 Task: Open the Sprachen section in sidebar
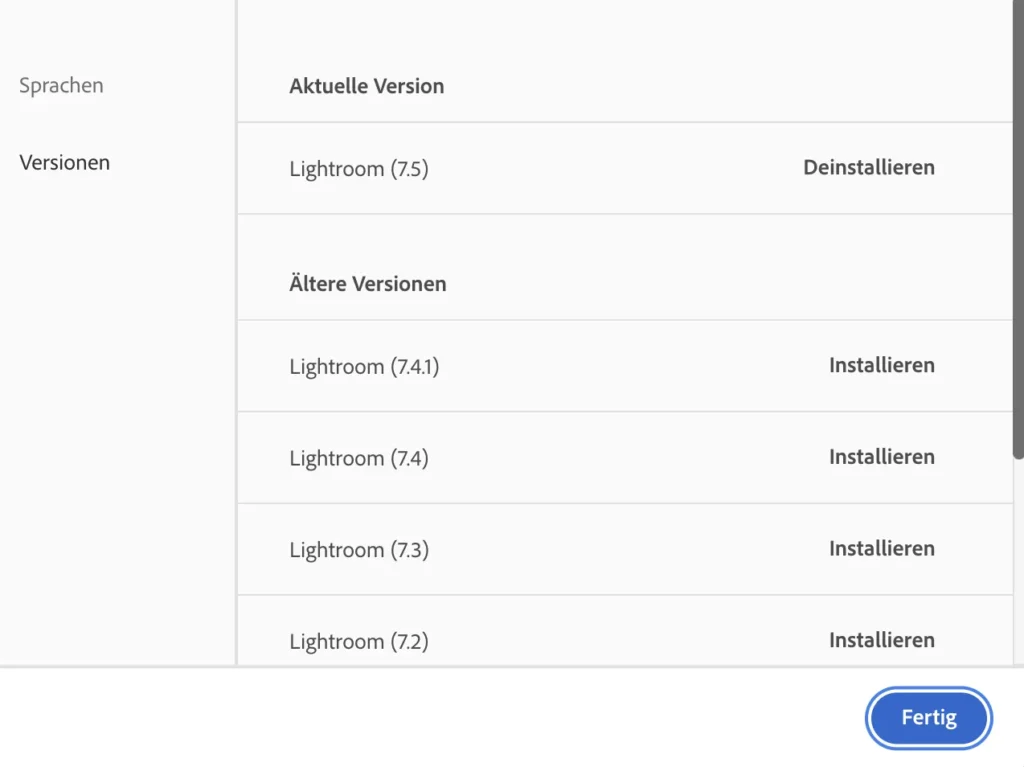click(61, 86)
